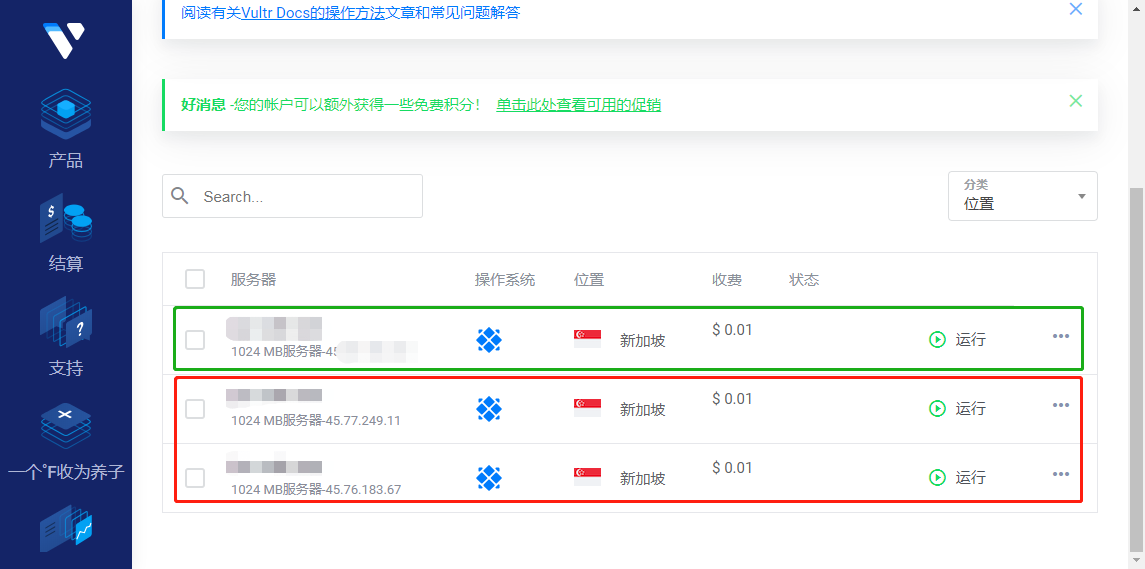Click the Singapore flag of server 45.77.249.11
Image resolution: width=1145 pixels, height=569 pixels.
tap(587, 408)
